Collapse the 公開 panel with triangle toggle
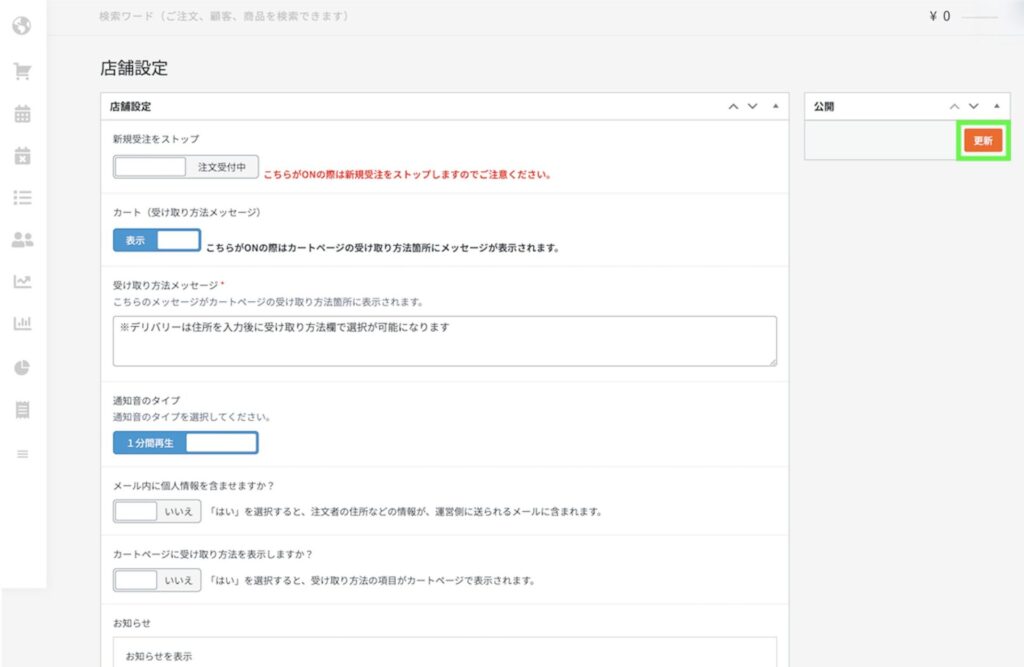The height and width of the screenshot is (667, 1024). click(995, 106)
